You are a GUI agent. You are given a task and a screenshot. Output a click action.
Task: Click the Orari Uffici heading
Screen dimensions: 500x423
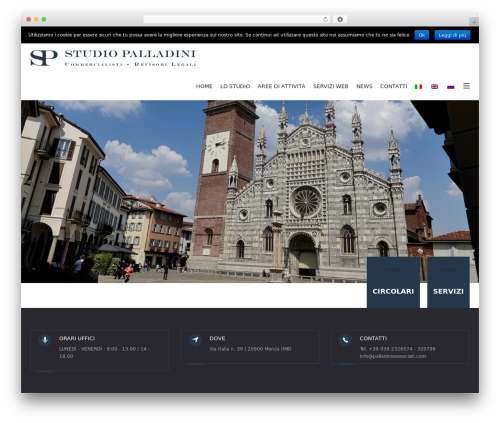pos(77,338)
